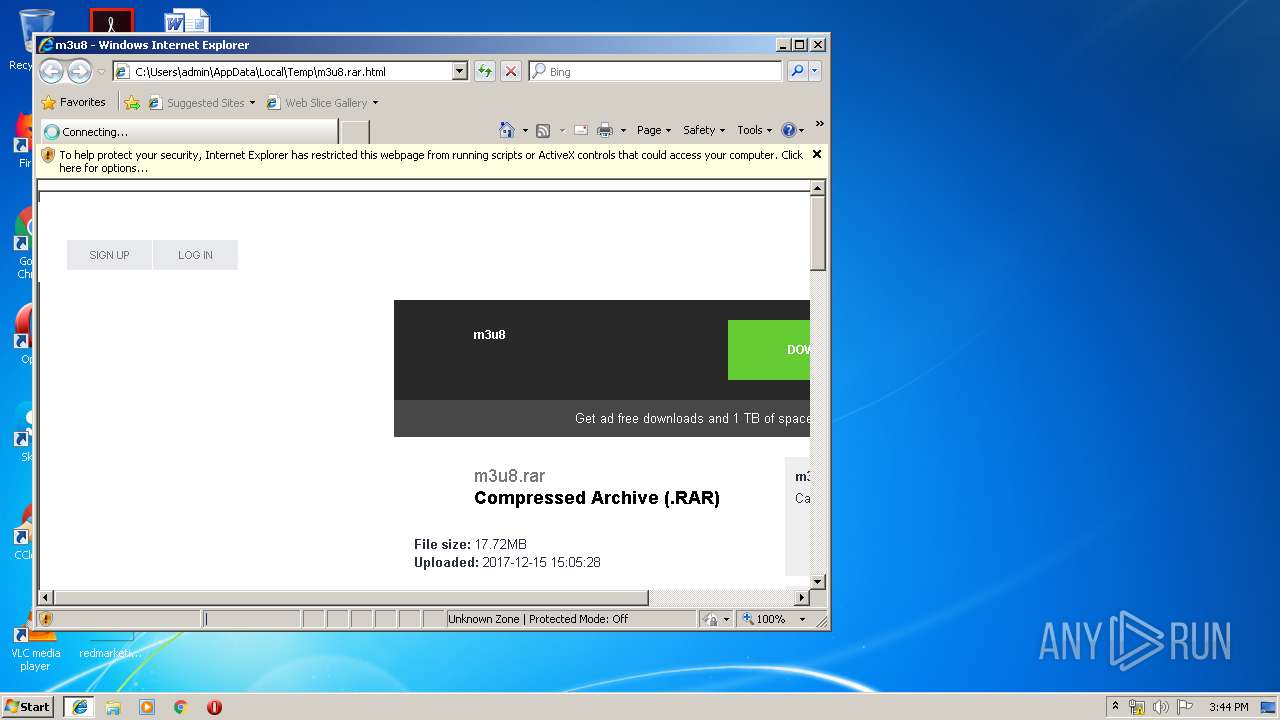
Task: Expand the zoom level dropdown arrow
Action: 802,619
